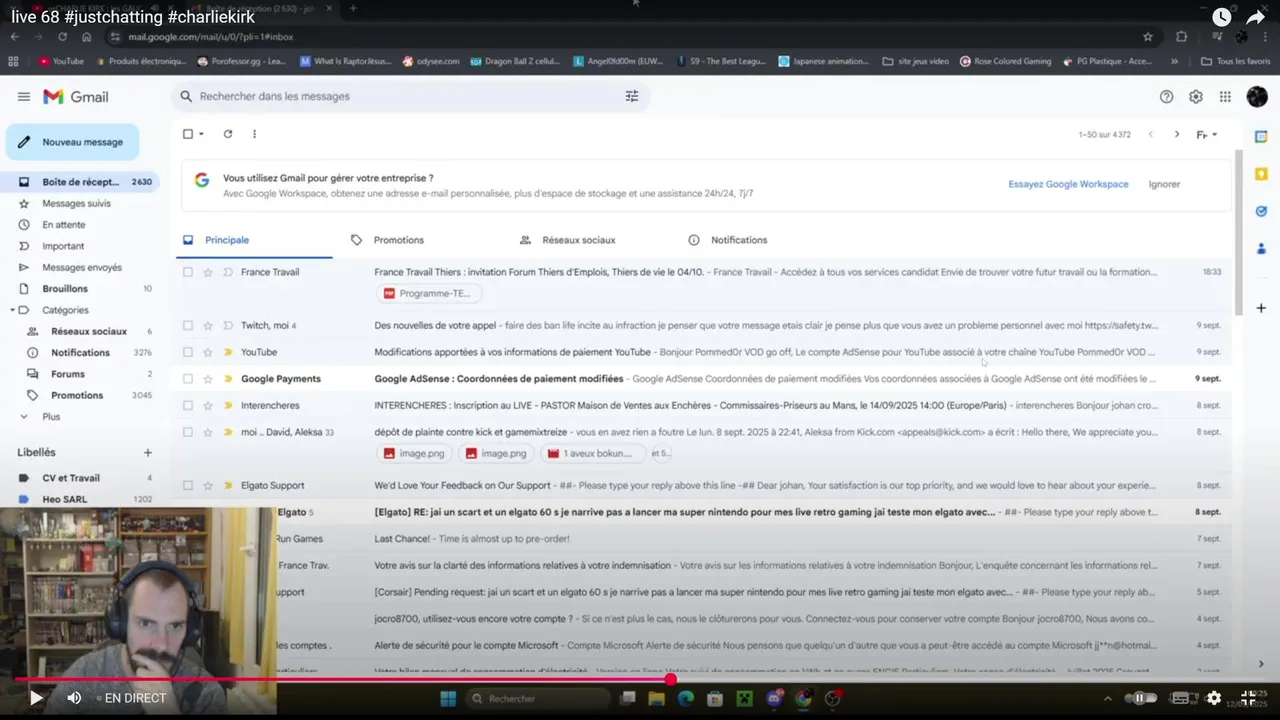Screen dimensions: 1280x720
Task: Open the select-all dropdown arrow
Action: pyautogui.click(x=201, y=134)
